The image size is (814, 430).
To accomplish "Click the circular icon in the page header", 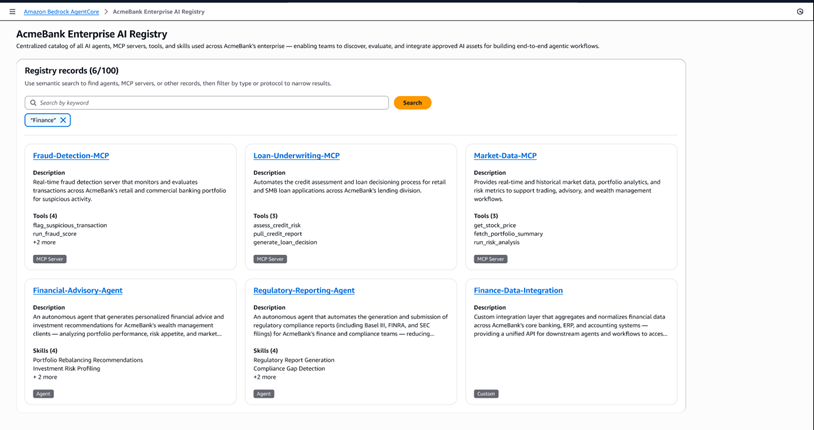I will click(800, 12).
